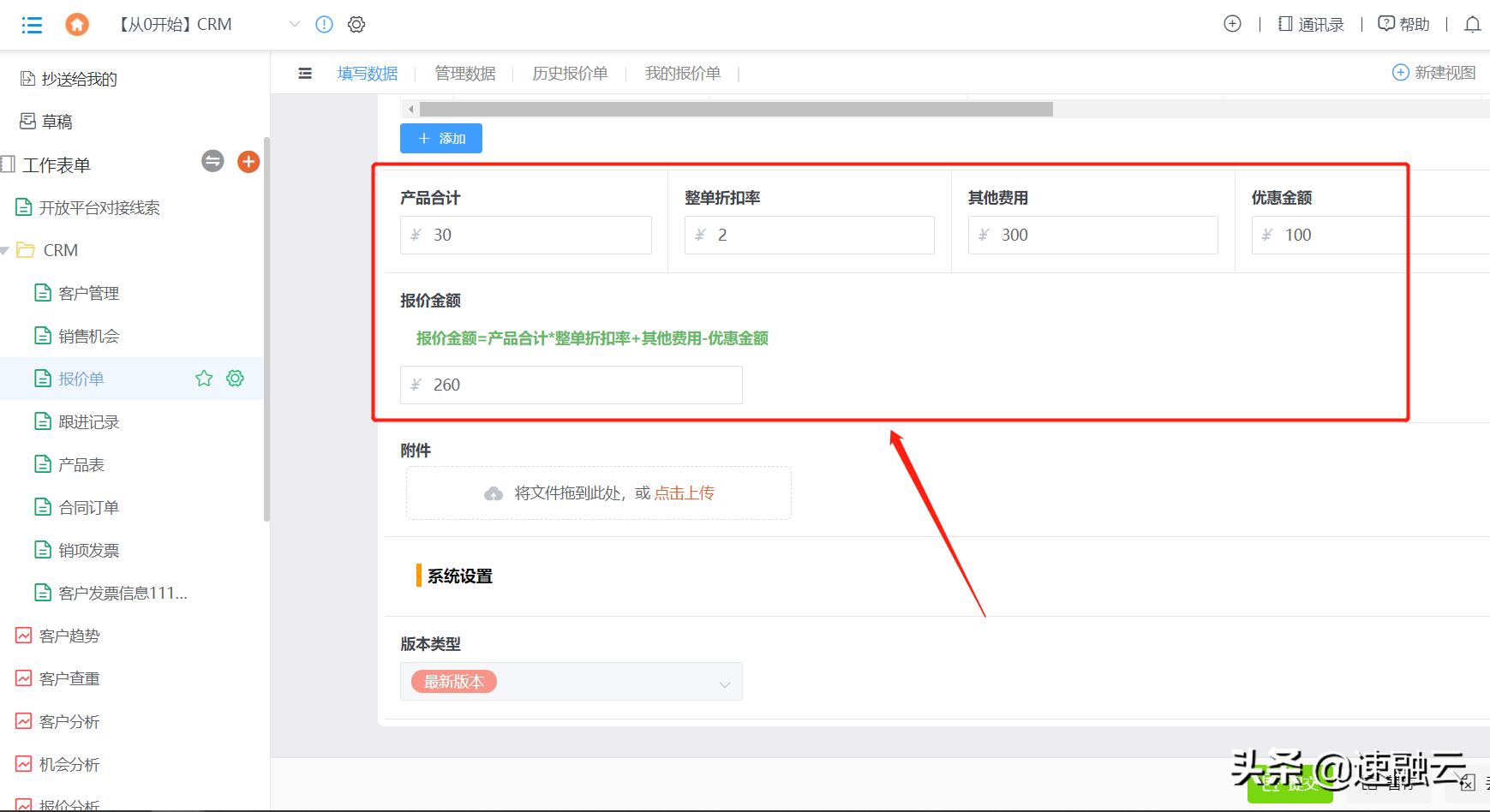Screen dimensions: 1490x812
Task: Click the gray circle icon next to 工作表单
Action: coord(212,161)
